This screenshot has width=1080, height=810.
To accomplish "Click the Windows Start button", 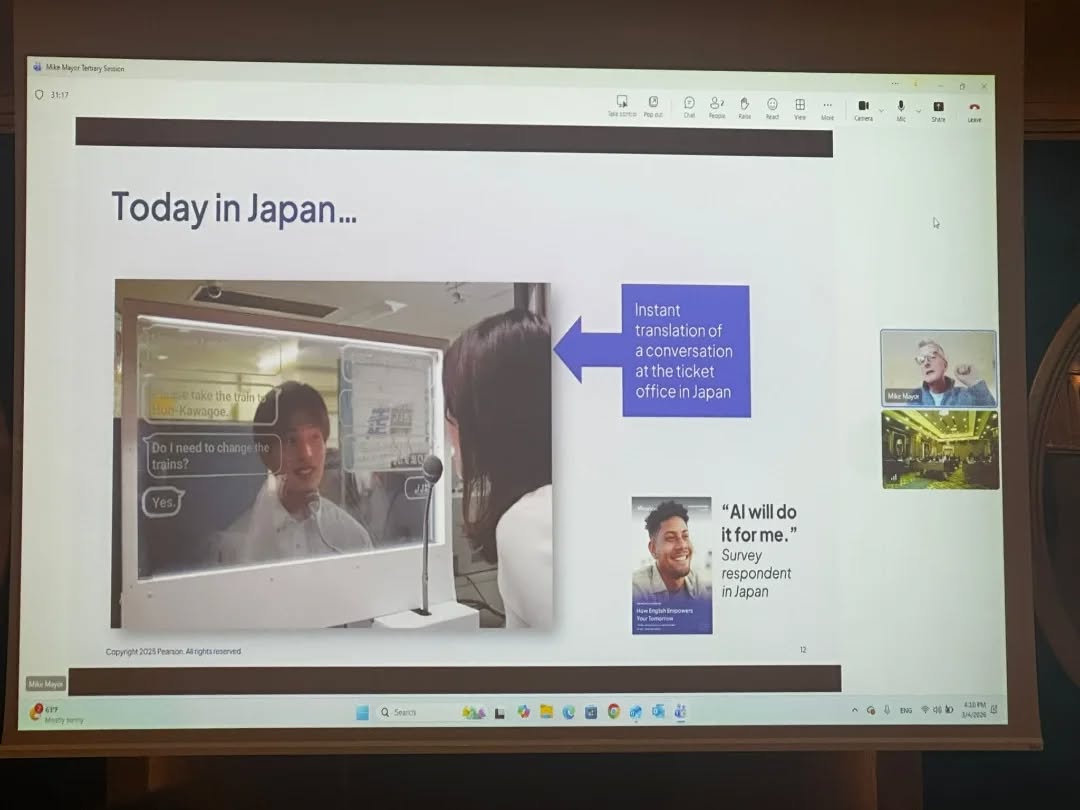I will point(362,712).
